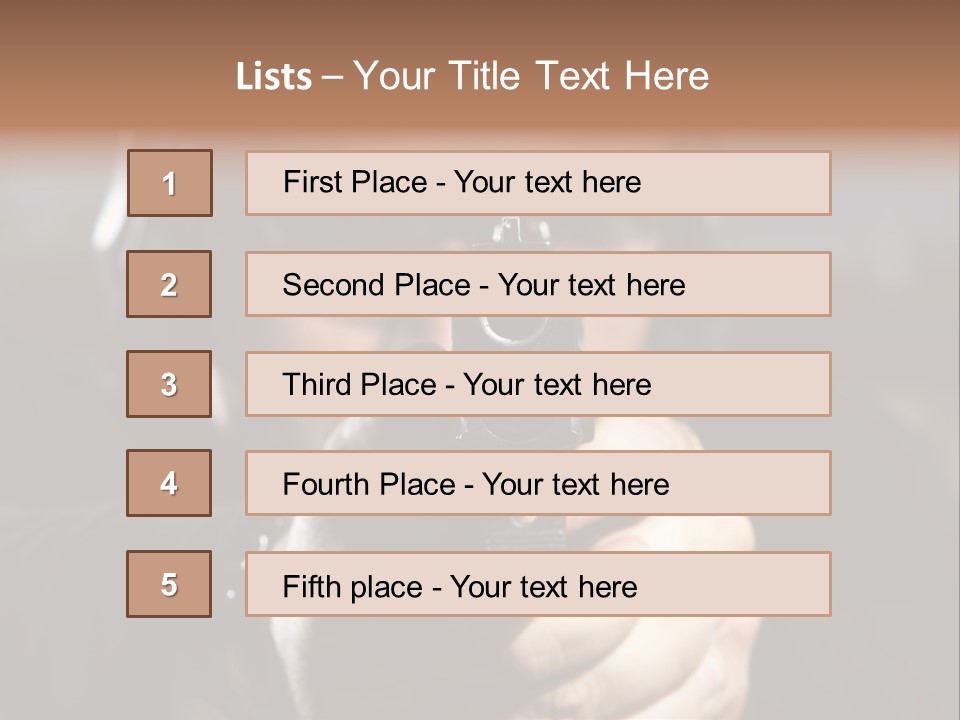Viewport: 960px width, 720px height.
Task: Click the word Third in list item three
Action: click(316, 384)
